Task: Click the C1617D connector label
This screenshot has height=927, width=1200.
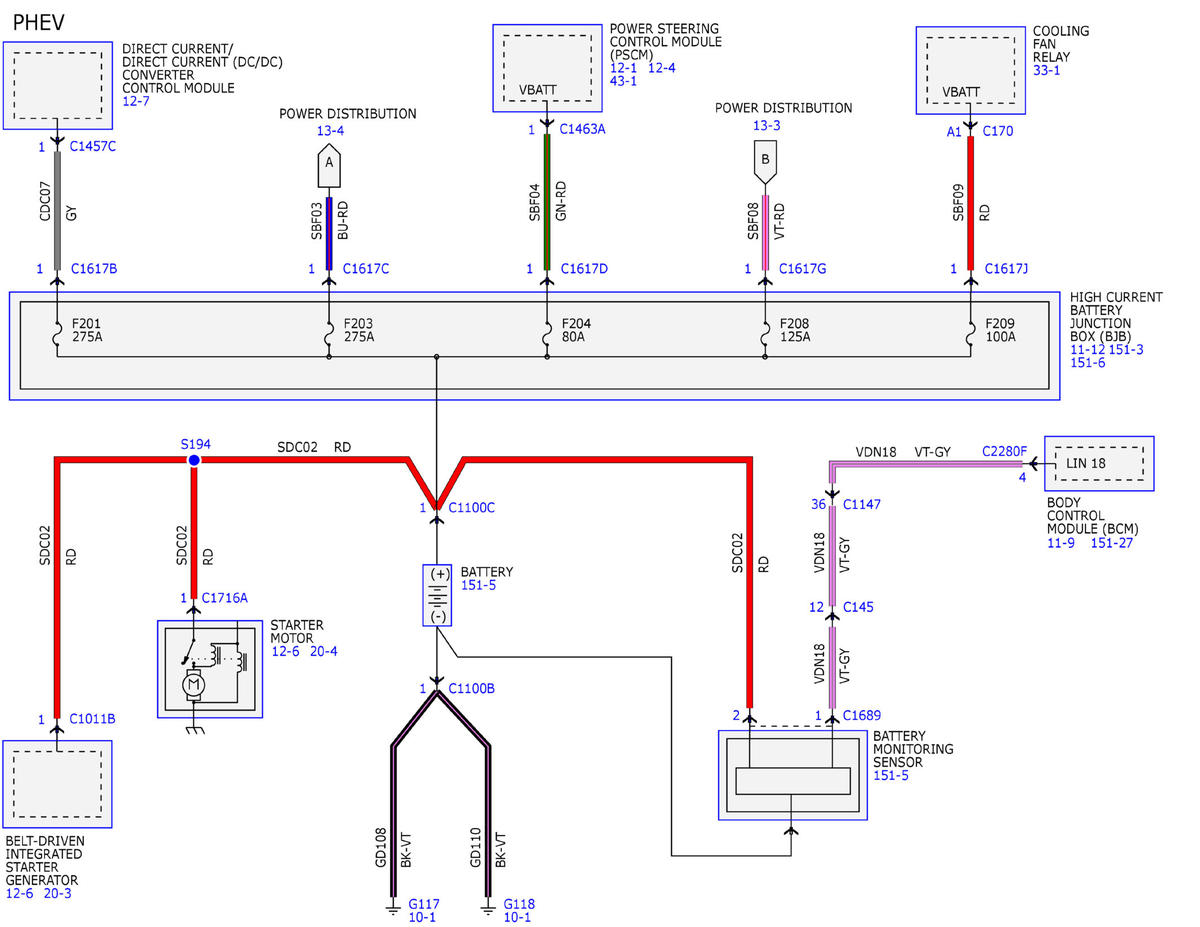Action: 585,269
